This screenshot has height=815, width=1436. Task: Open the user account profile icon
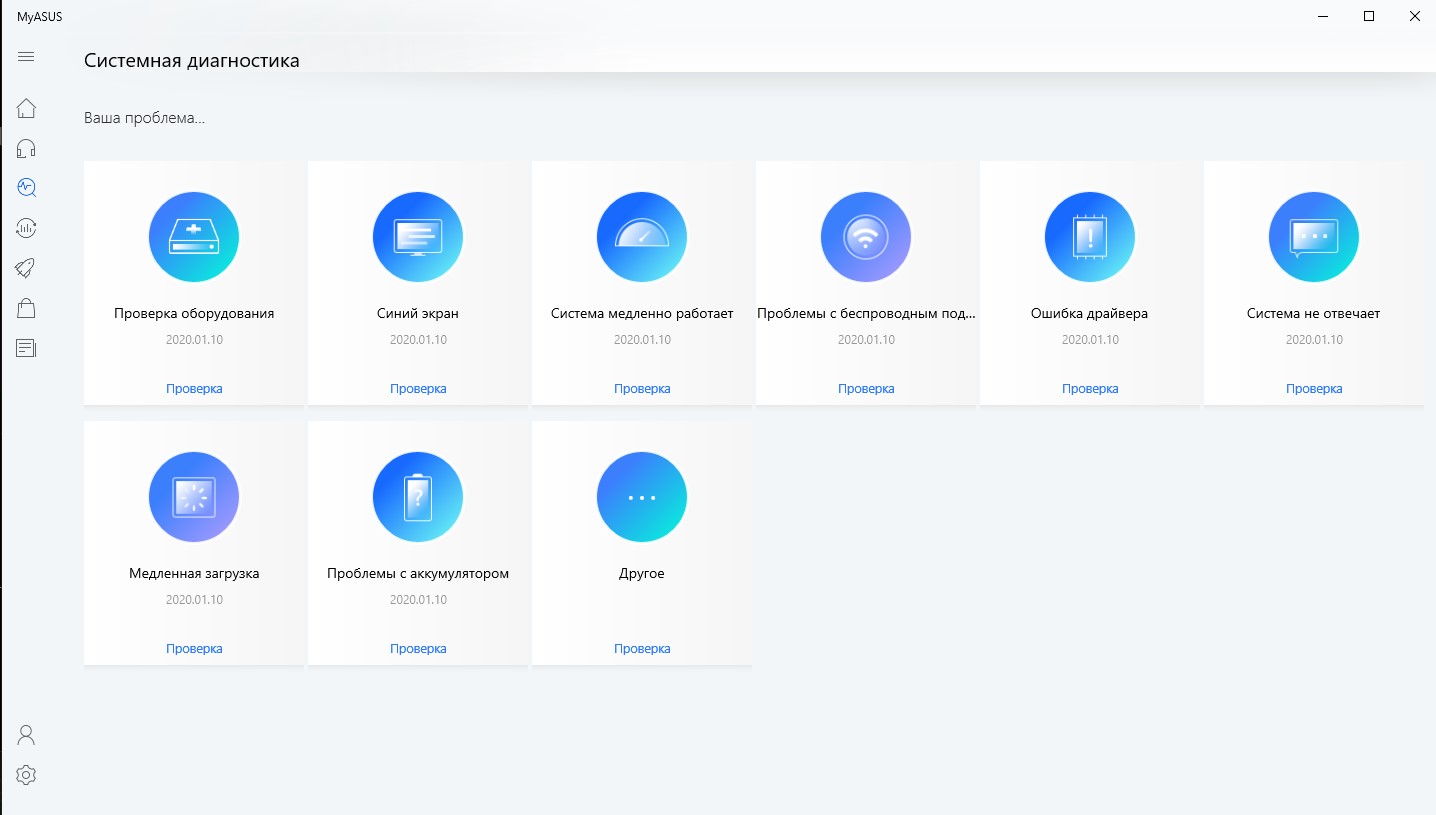click(x=26, y=735)
